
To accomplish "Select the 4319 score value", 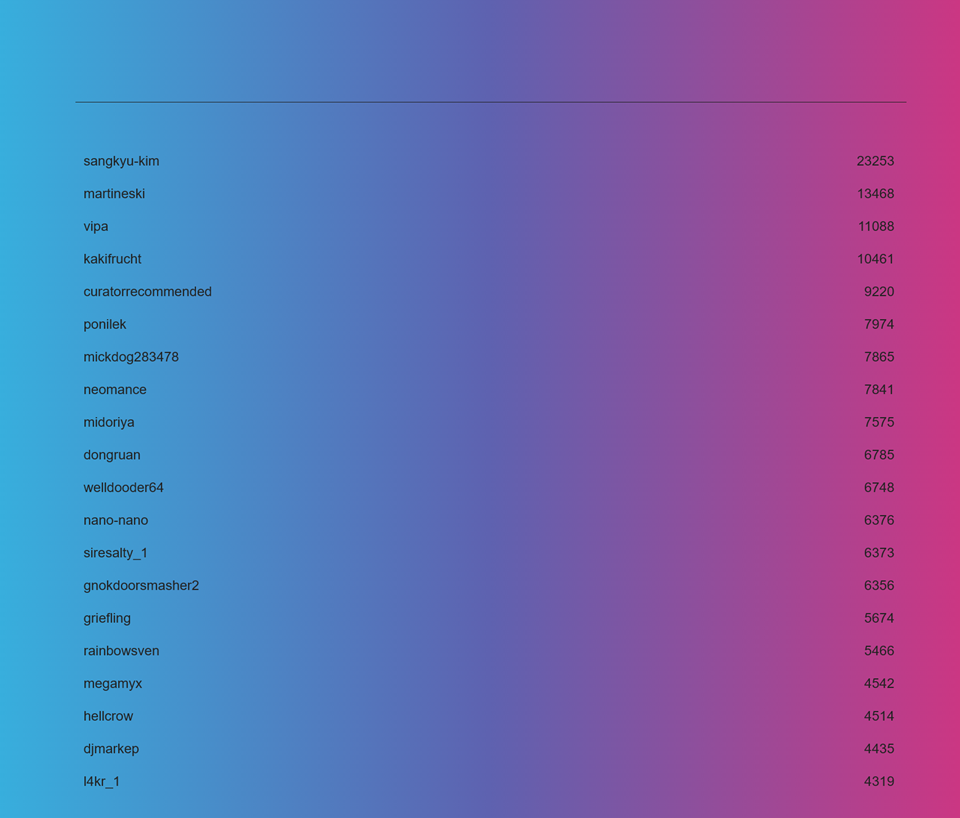I will coord(879,782).
